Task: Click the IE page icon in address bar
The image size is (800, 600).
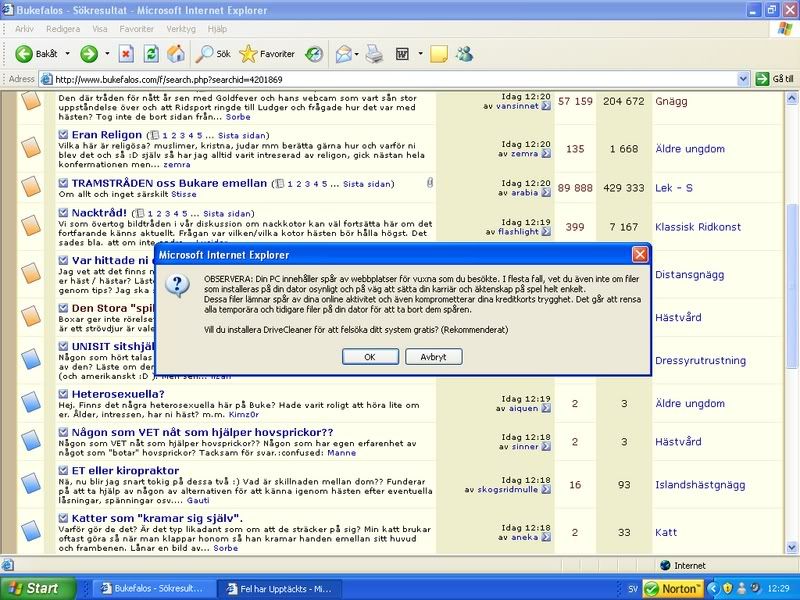Action: 46,79
